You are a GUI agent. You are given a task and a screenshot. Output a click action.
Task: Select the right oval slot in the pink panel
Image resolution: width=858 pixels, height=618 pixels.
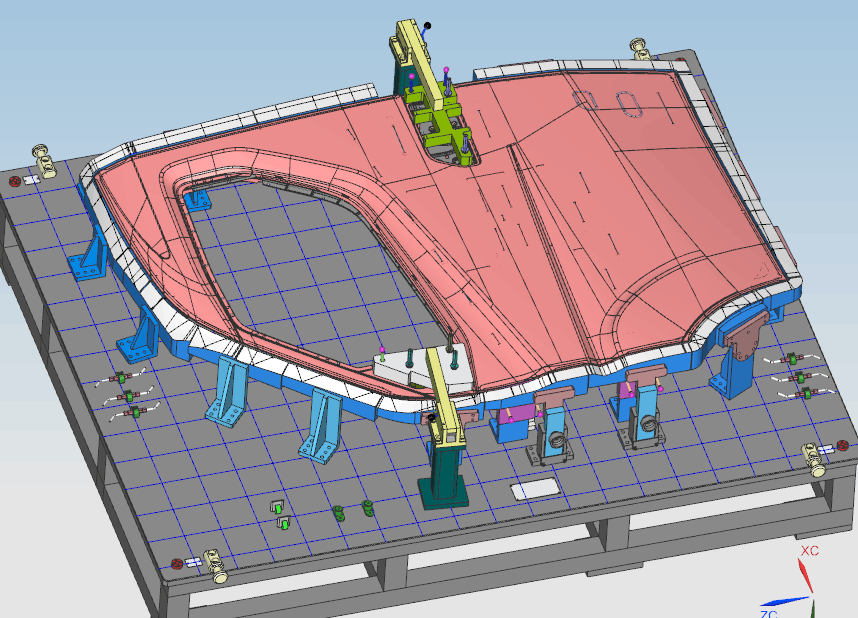point(628,104)
